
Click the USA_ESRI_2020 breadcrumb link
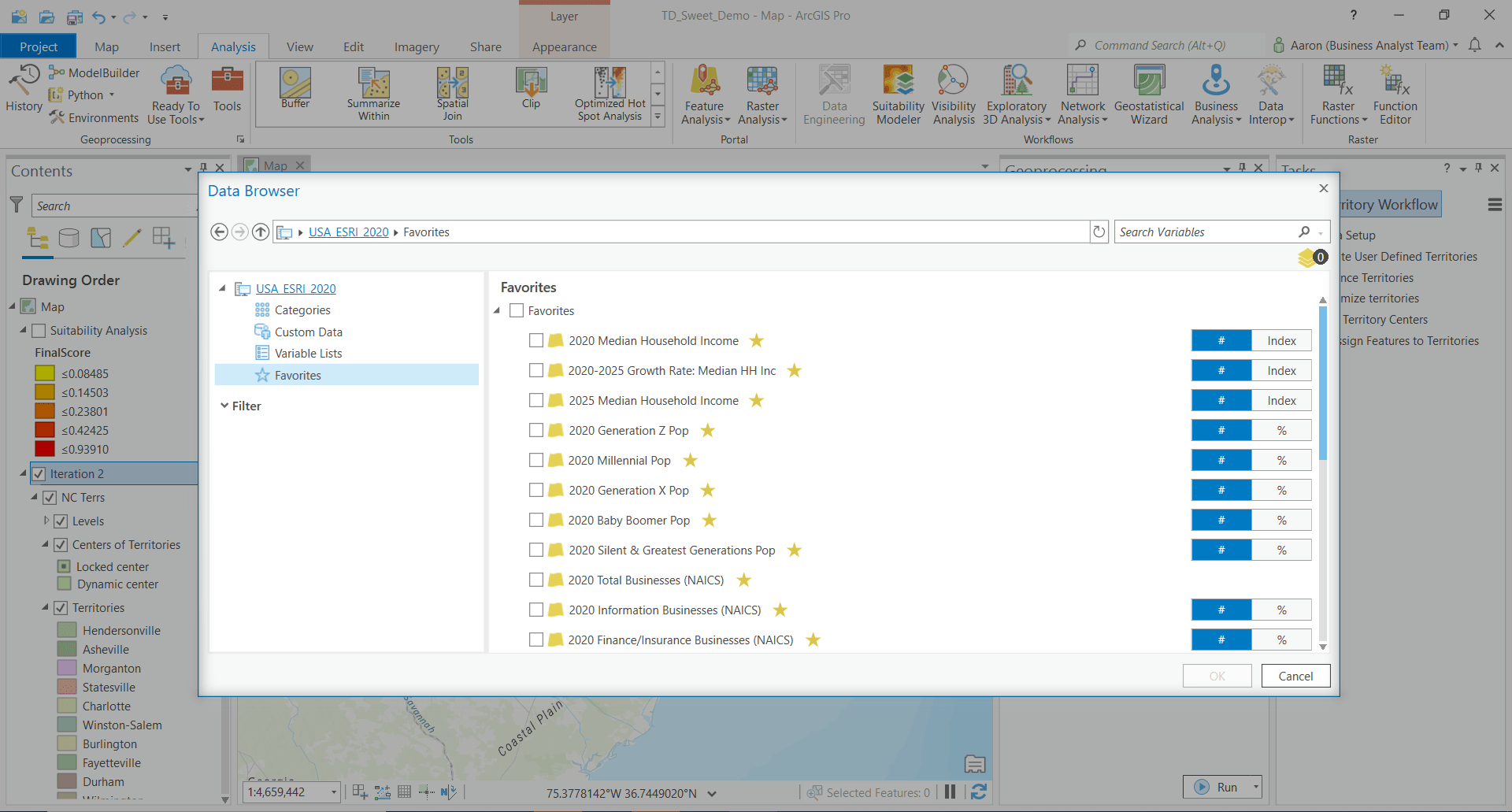(348, 232)
